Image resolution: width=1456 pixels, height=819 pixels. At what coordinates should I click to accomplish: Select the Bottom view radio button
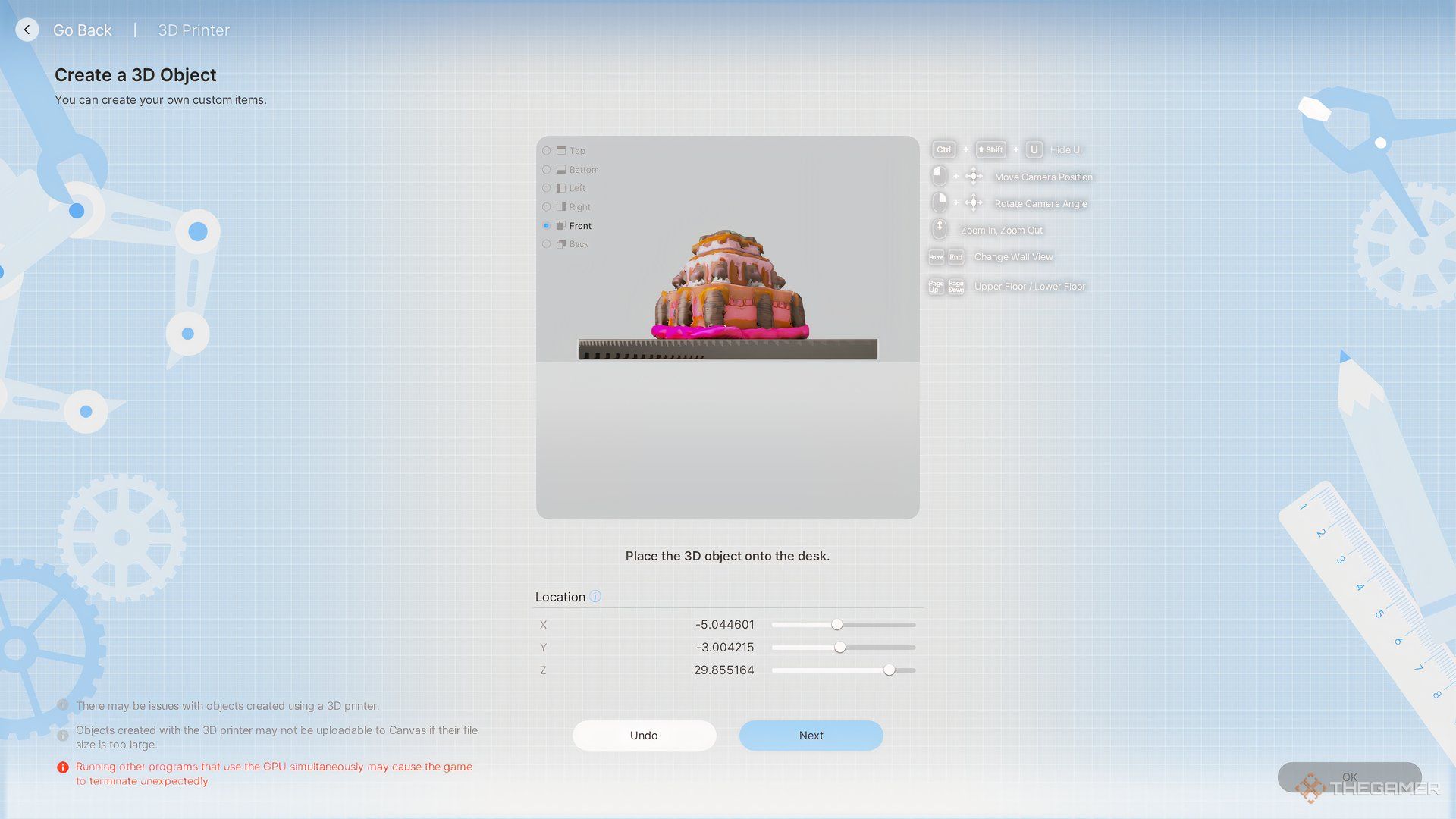coord(546,170)
